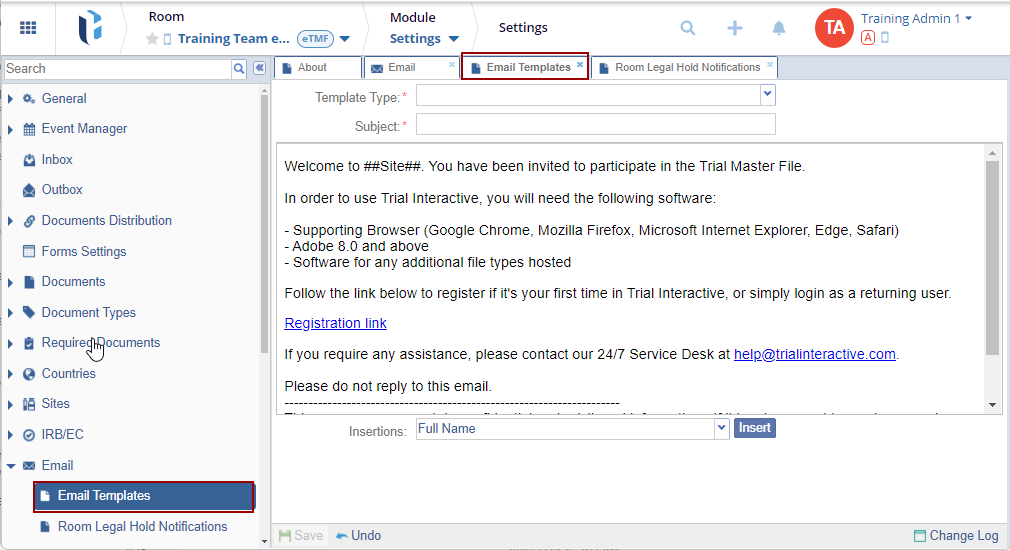The width and height of the screenshot is (1010, 550).
Task: Switch to the About tab
Action: 312,67
